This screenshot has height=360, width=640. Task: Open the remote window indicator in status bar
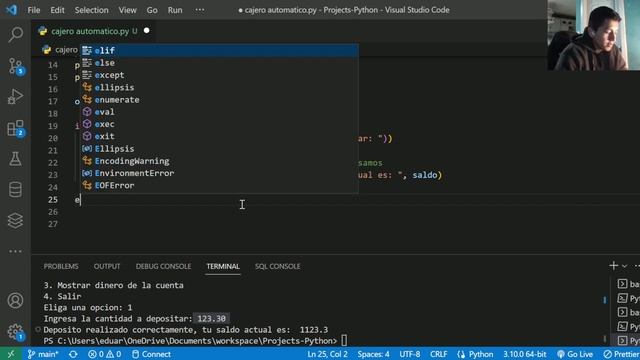(11, 354)
